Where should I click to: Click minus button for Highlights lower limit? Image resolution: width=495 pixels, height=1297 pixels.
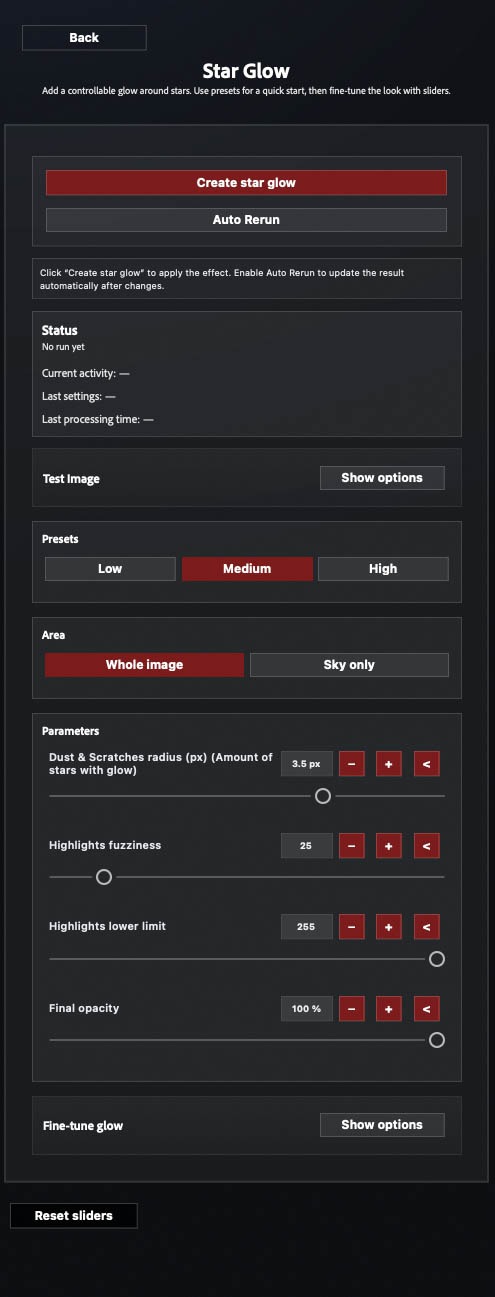(352, 927)
